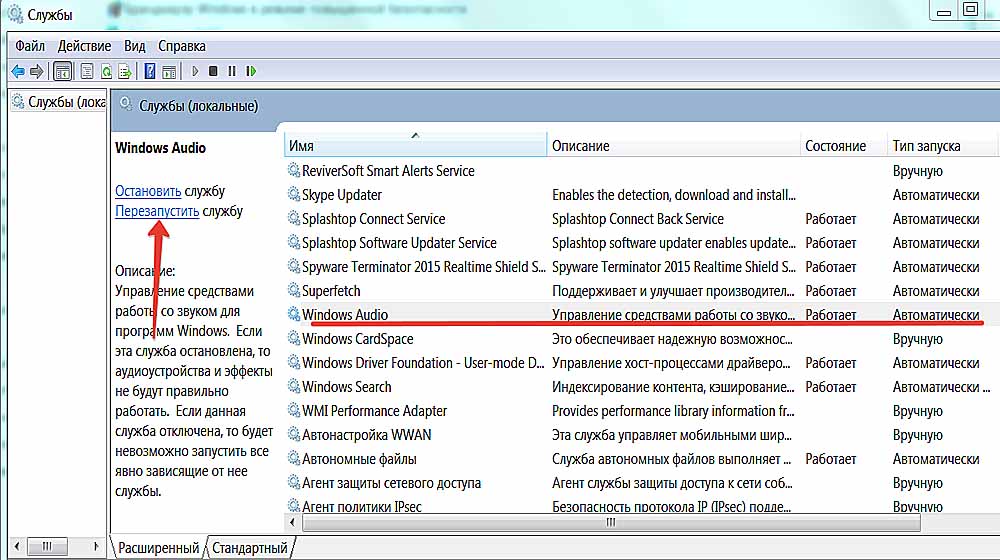The image size is (1000, 560).
Task: Click the Остановить service link
Action: point(148,191)
